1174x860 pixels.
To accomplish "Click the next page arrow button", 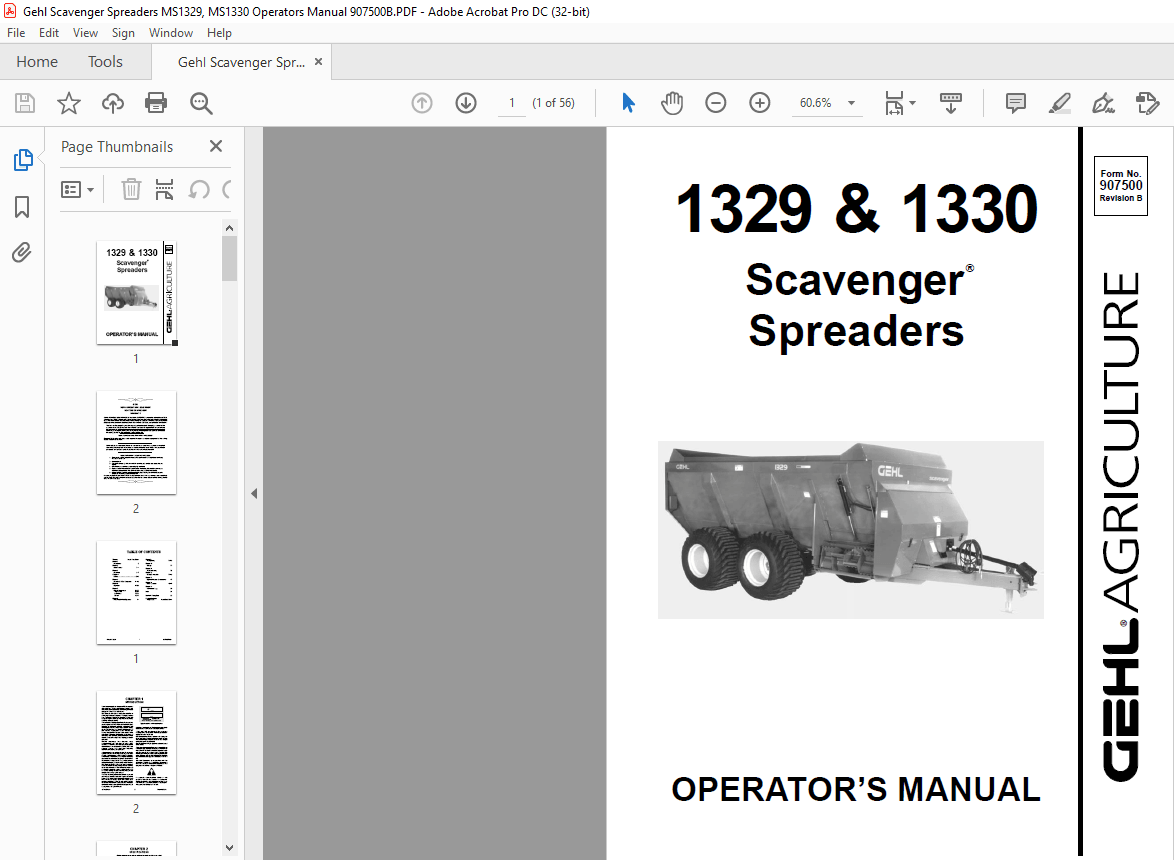I will pos(465,102).
